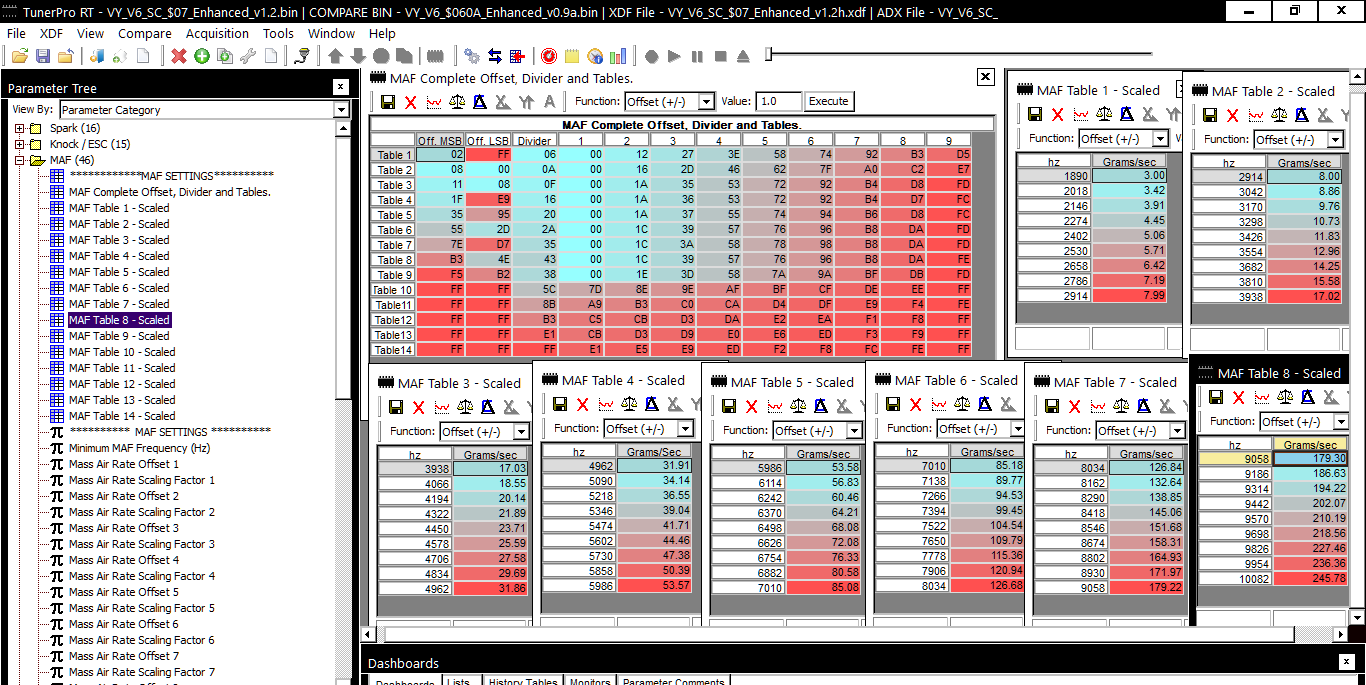Viewport: 1366px width, 685px height.
Task: Click the up arrow icon in main toolbar
Action: click(335, 56)
